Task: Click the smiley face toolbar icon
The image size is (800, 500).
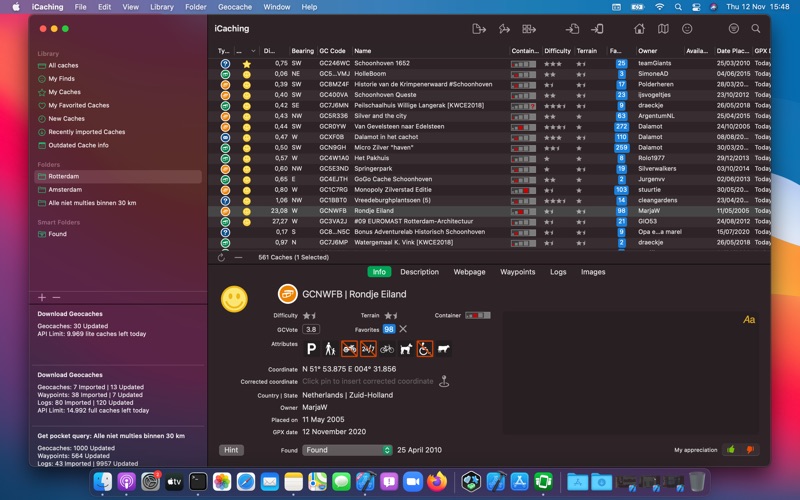Action: click(687, 29)
